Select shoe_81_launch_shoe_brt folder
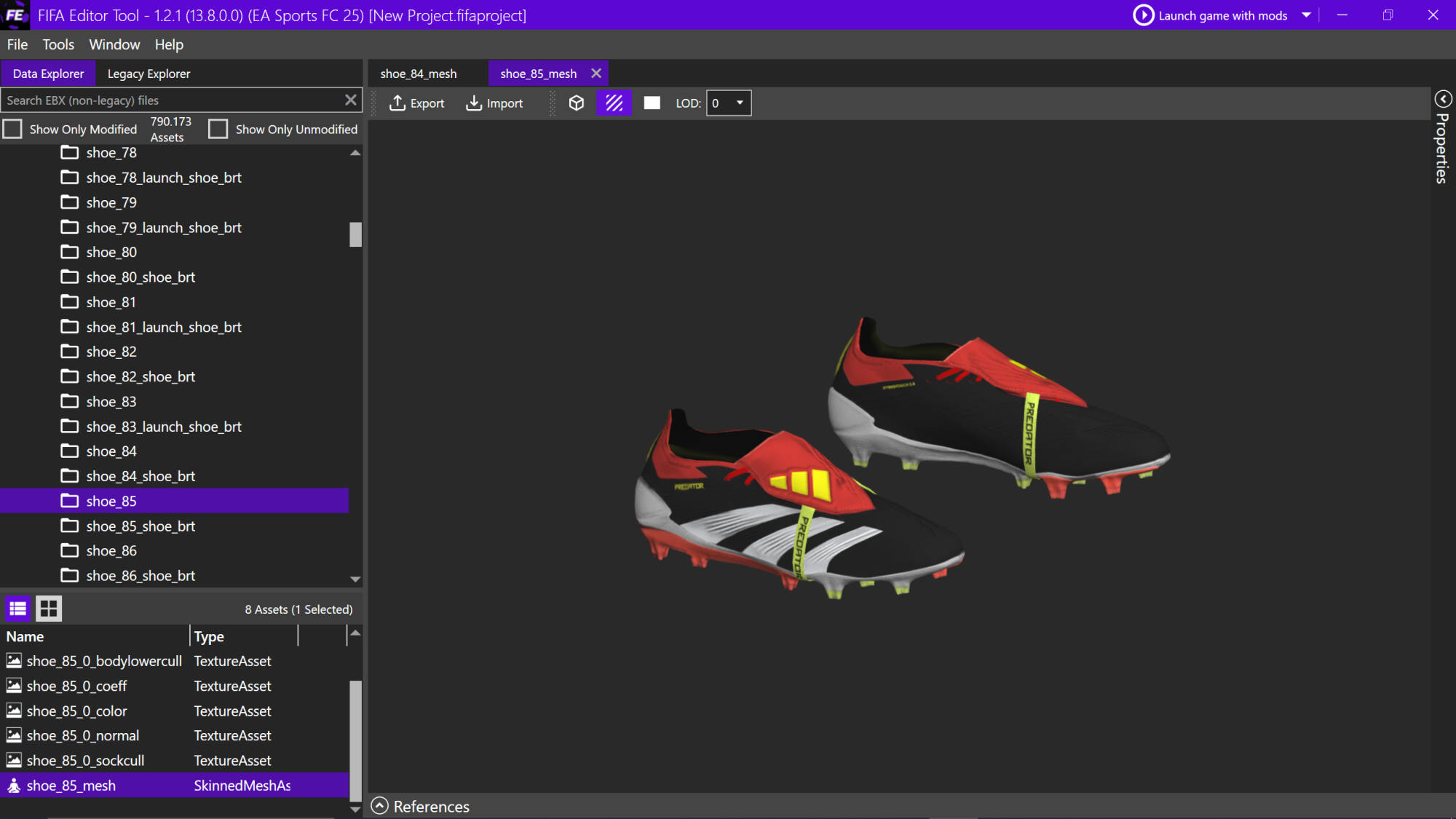Viewport: 1456px width, 819px height. coord(164,327)
